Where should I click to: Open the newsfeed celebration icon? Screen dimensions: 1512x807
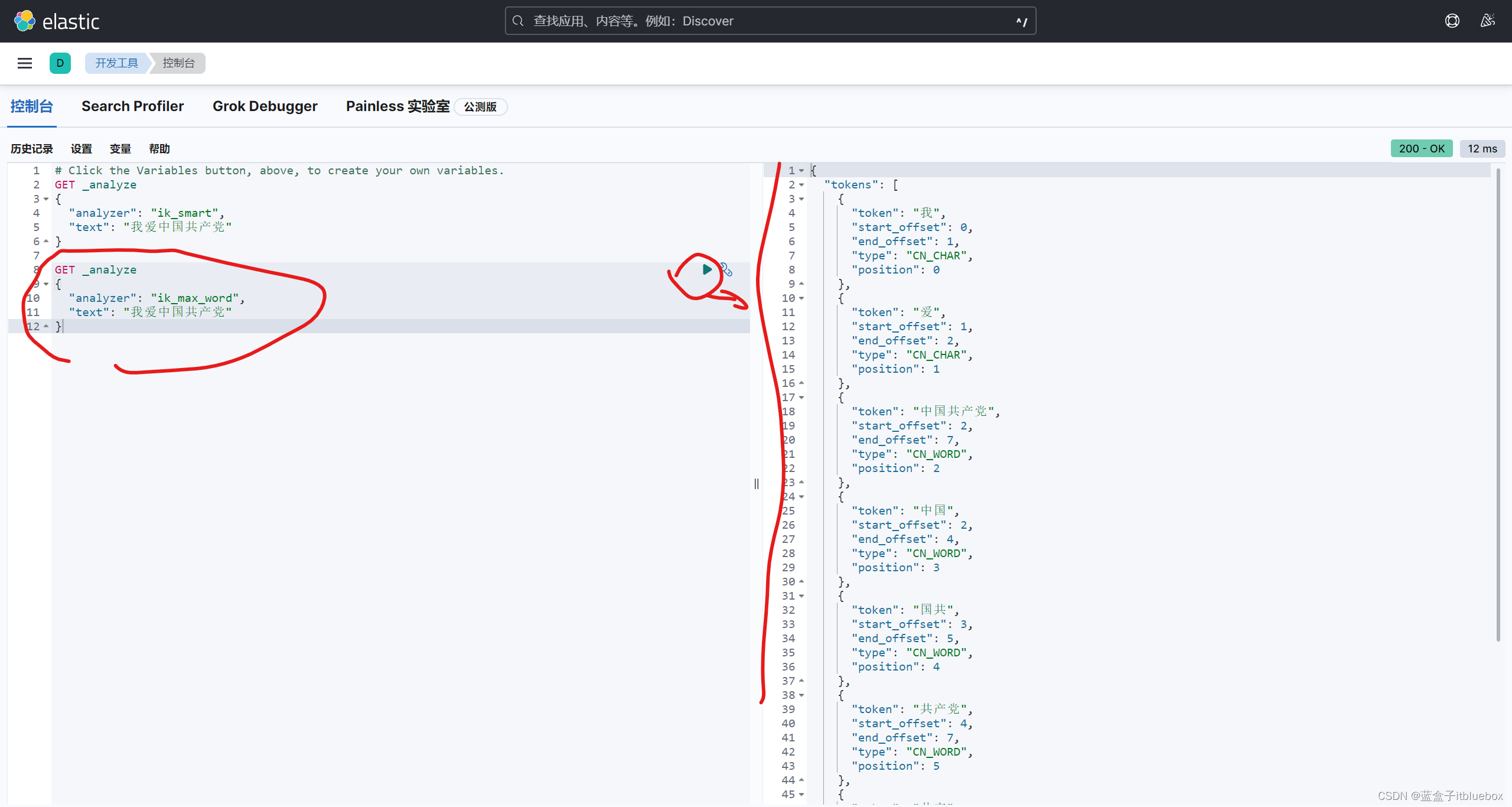[x=1488, y=21]
